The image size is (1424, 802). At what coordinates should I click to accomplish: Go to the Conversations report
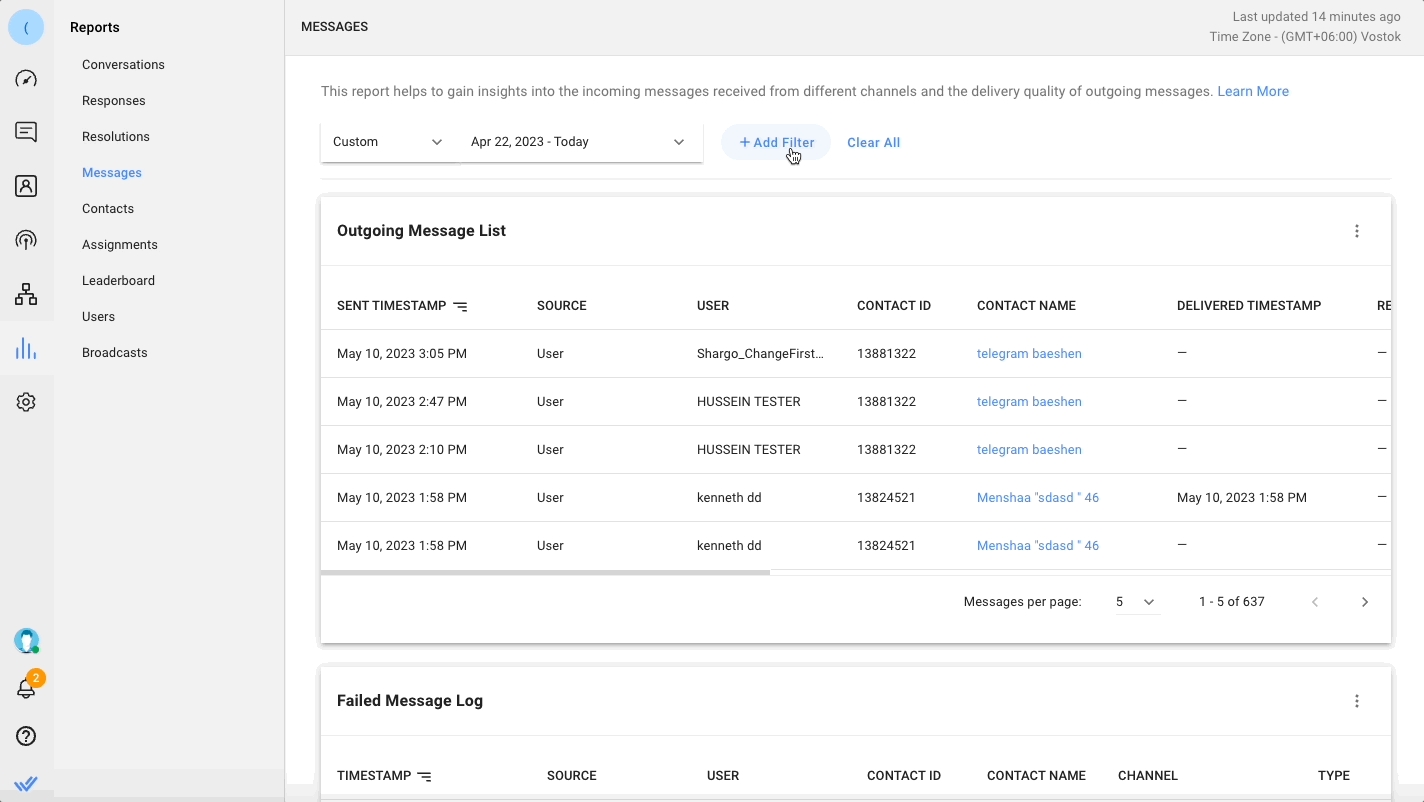tap(123, 65)
